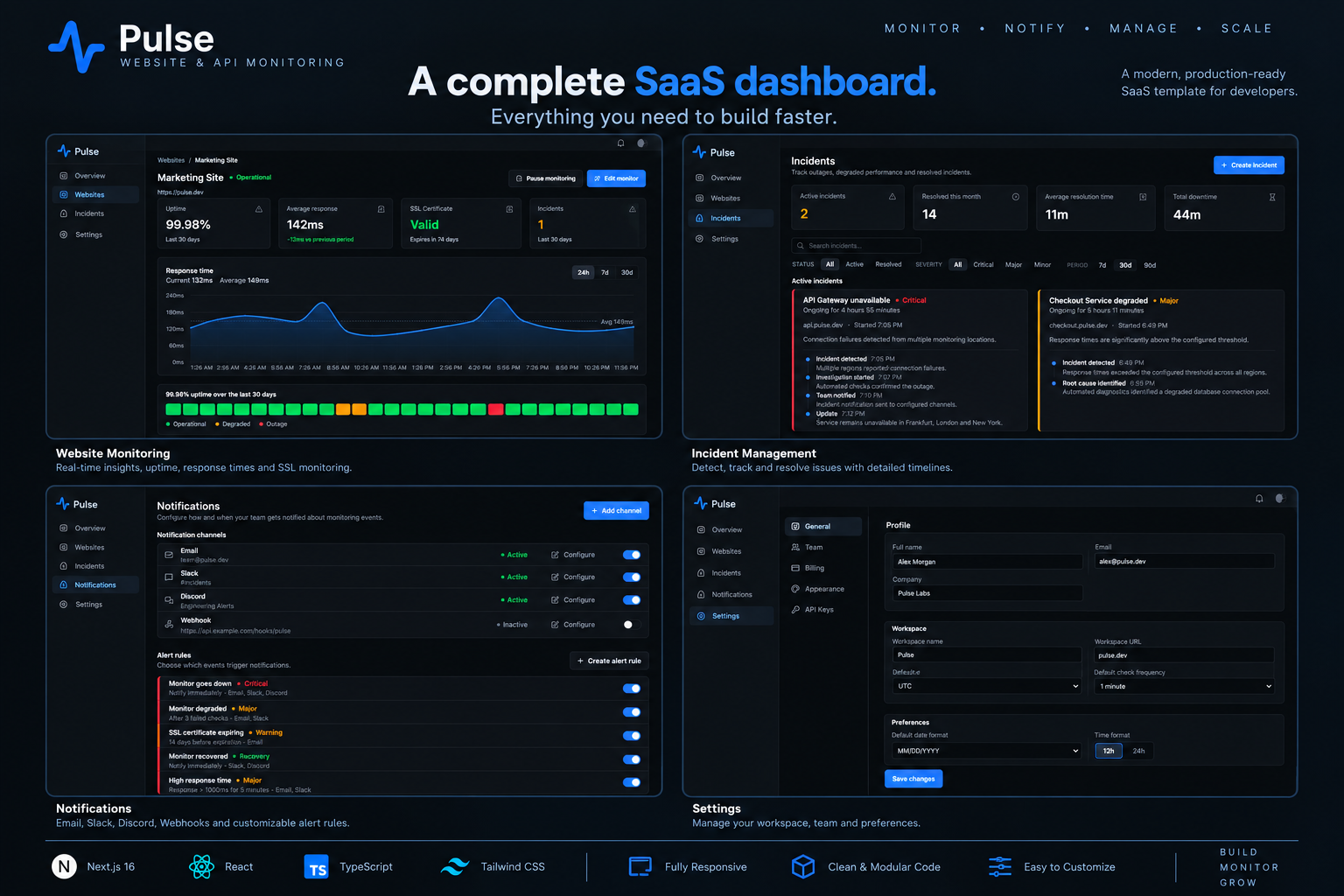Click the Webhook channel icon
The width and height of the screenshot is (1344, 896).
[169, 624]
